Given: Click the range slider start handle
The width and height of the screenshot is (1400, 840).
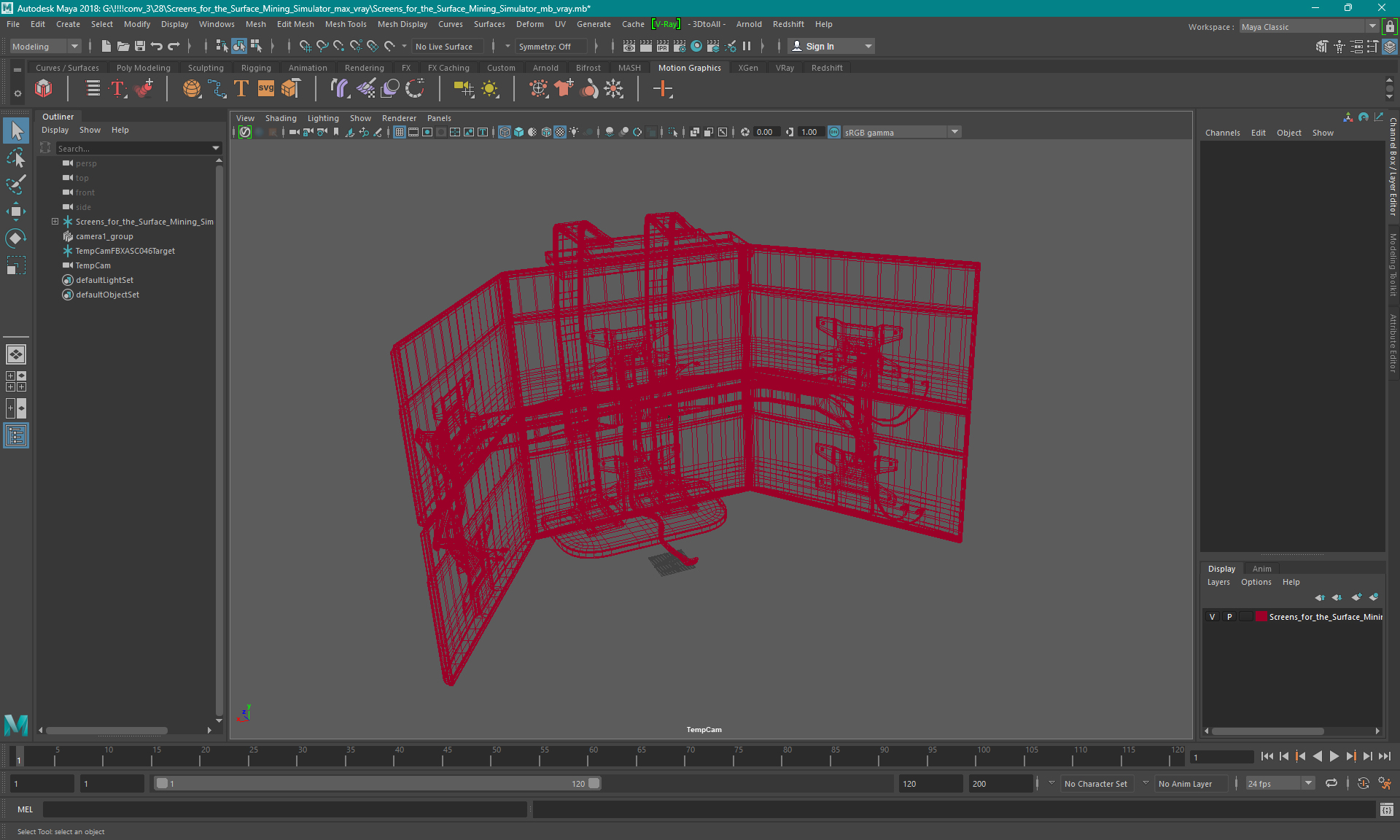Looking at the screenshot, I should [162, 783].
